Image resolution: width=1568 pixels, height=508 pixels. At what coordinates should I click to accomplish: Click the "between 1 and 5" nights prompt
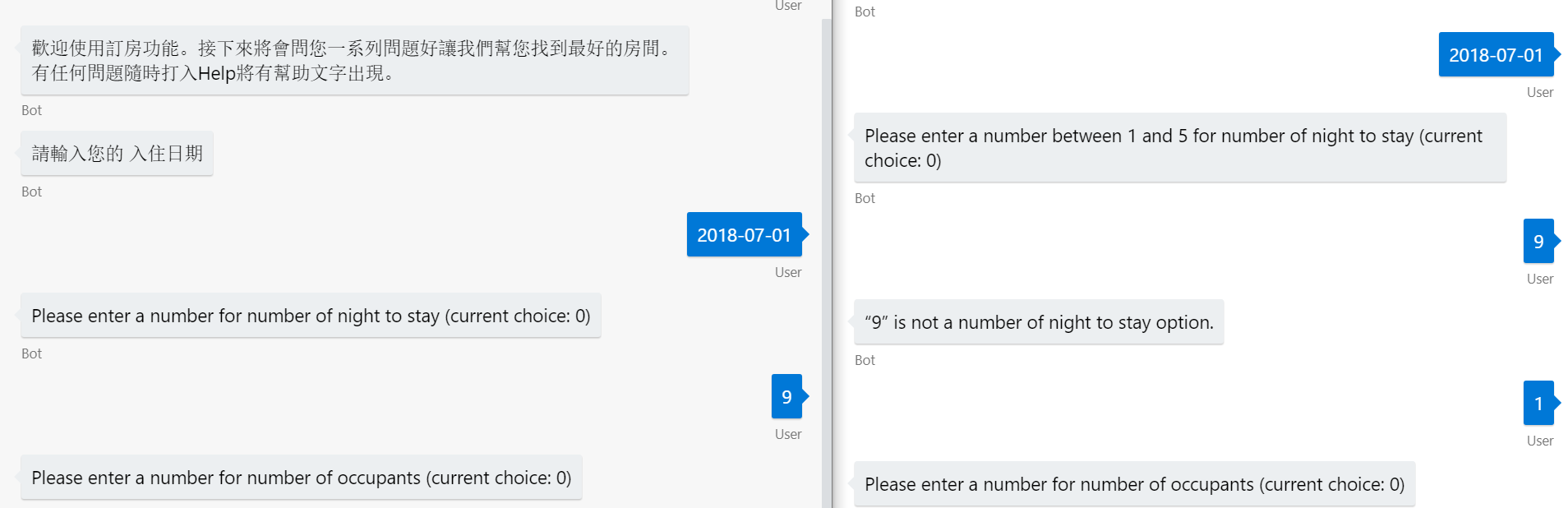(1178, 148)
